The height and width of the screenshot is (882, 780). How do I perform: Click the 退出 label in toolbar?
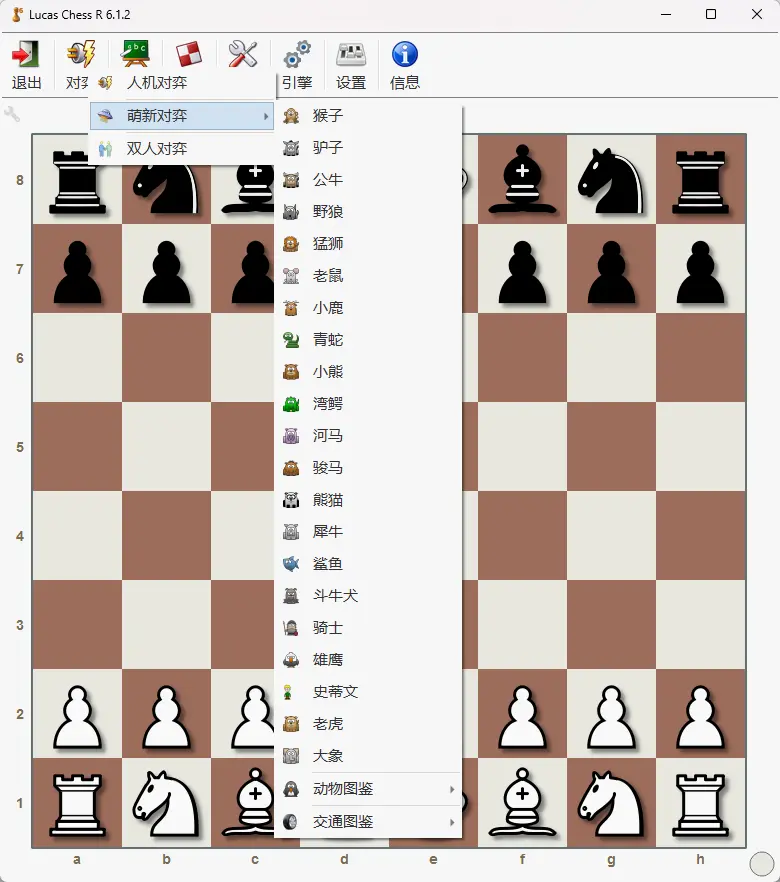pyautogui.click(x=26, y=83)
